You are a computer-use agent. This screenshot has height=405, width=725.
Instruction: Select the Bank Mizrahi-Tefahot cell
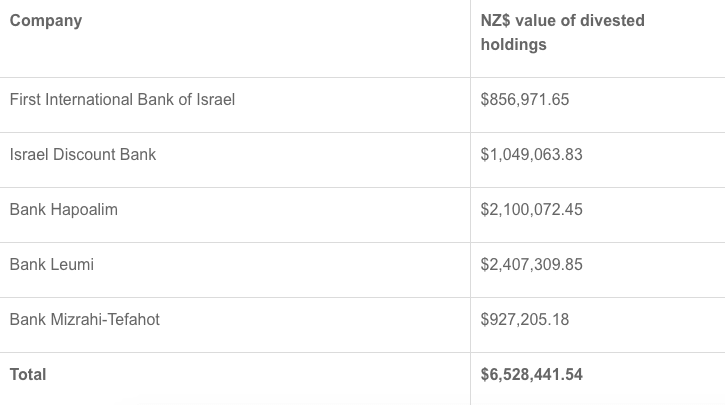point(85,320)
